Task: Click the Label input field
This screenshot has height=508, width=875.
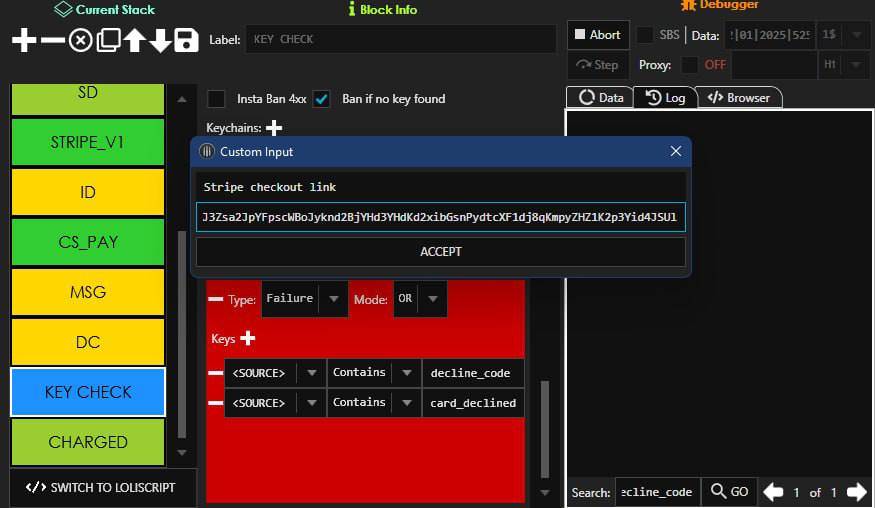Action: click(401, 40)
